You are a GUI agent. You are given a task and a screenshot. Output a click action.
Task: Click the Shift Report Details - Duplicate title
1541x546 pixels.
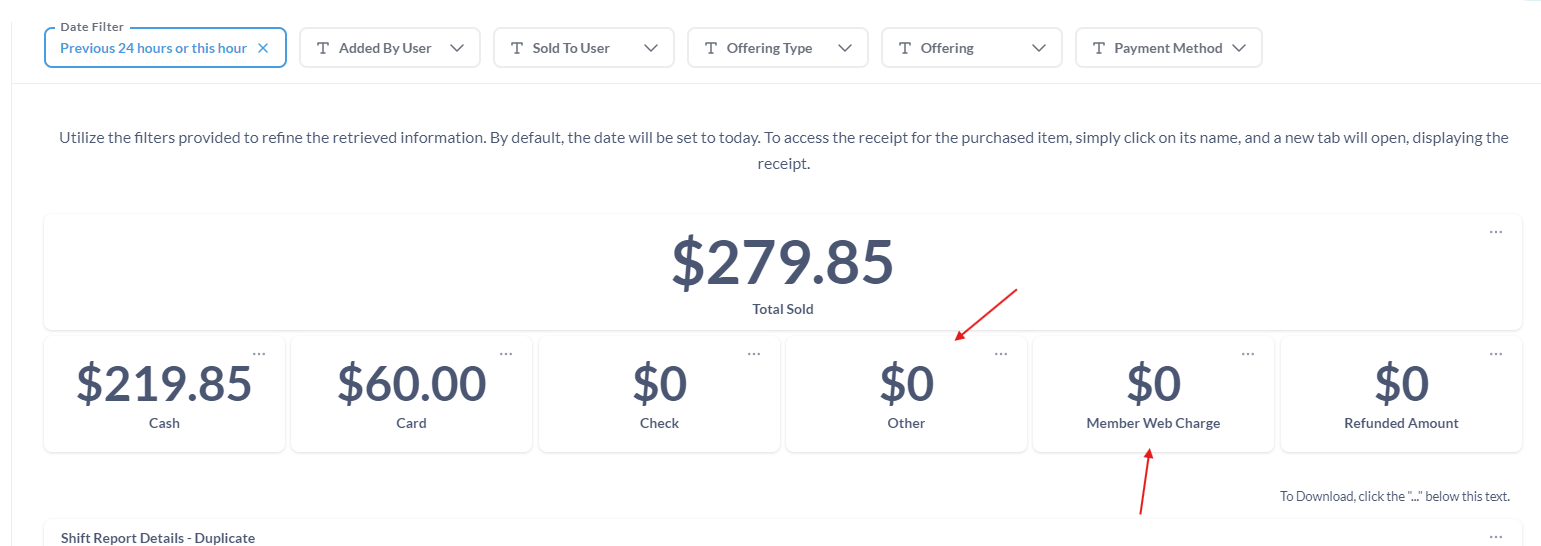pyautogui.click(x=158, y=538)
